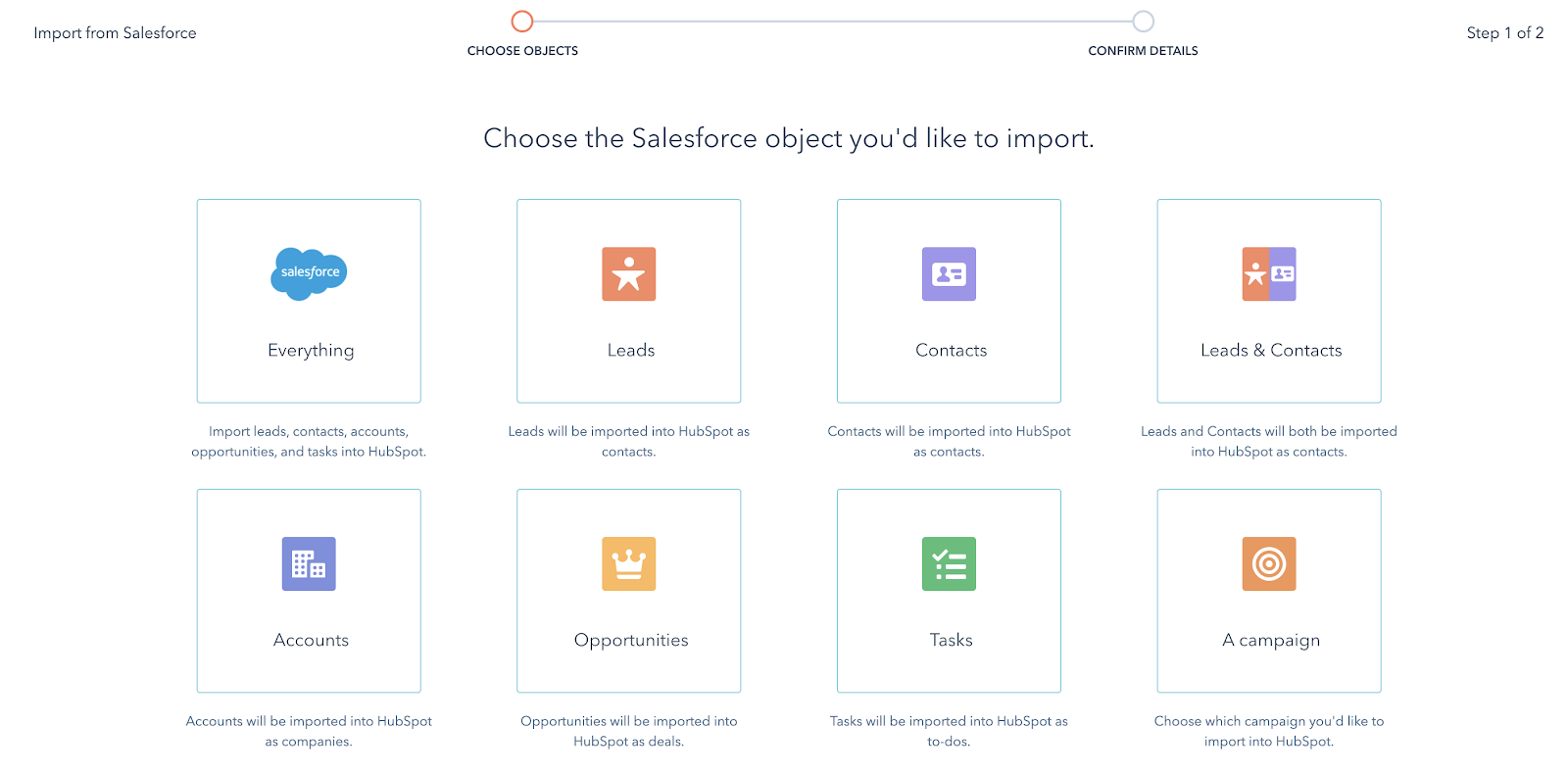This screenshot has width=1568, height=774.
Task: Click the combined Leads & Contacts icon
Action: point(1269,273)
